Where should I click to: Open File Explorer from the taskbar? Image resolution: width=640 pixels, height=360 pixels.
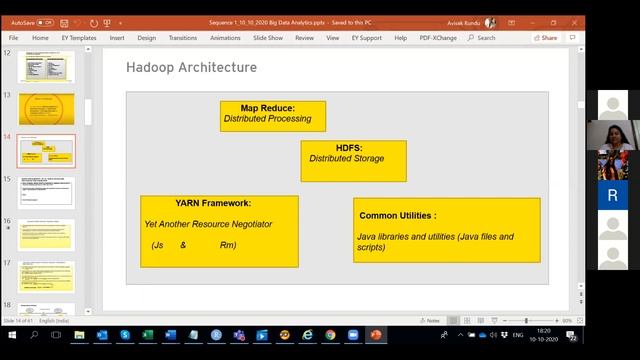point(79,335)
